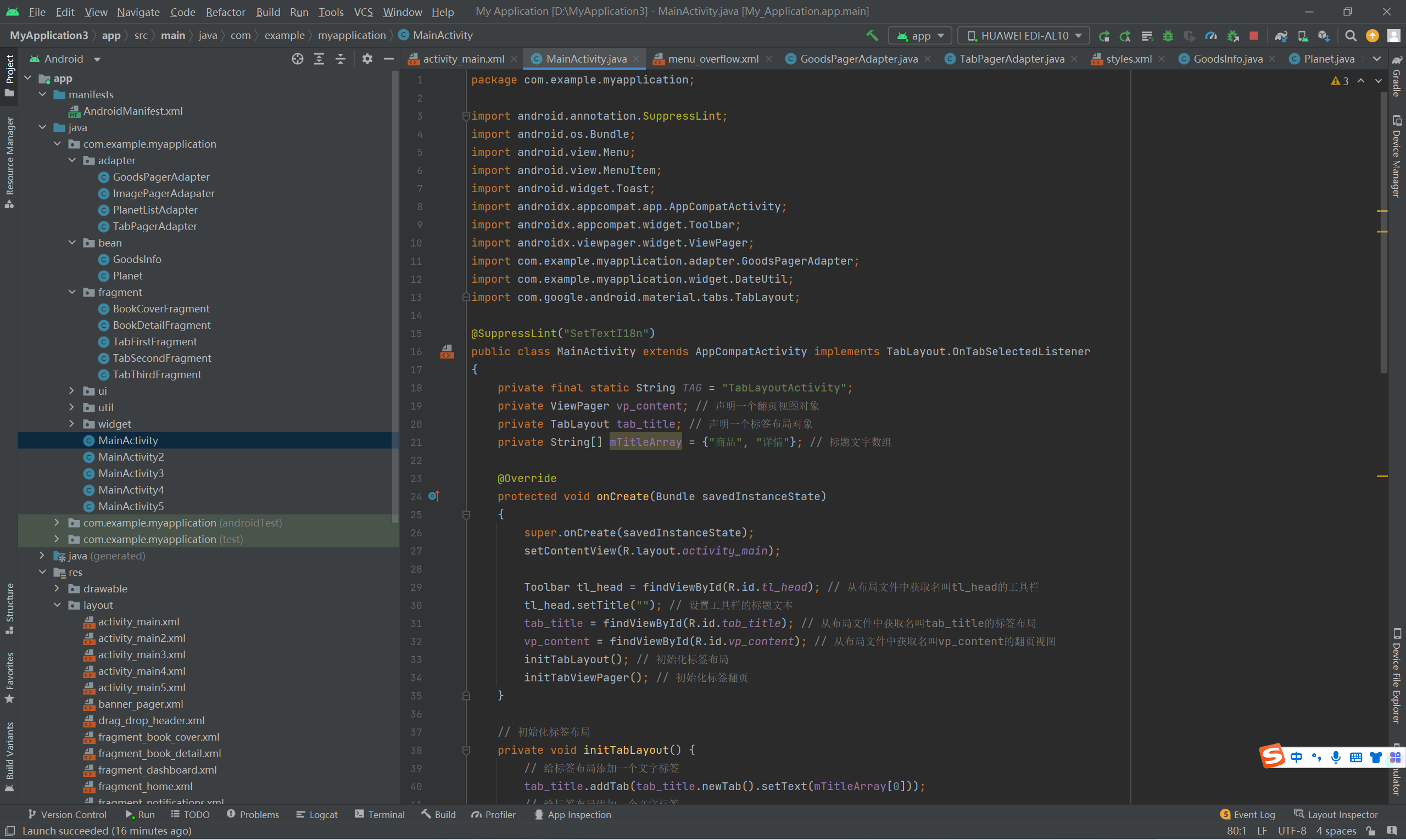Click the Debug app bug icon
The height and width of the screenshot is (840, 1406).
1168,36
